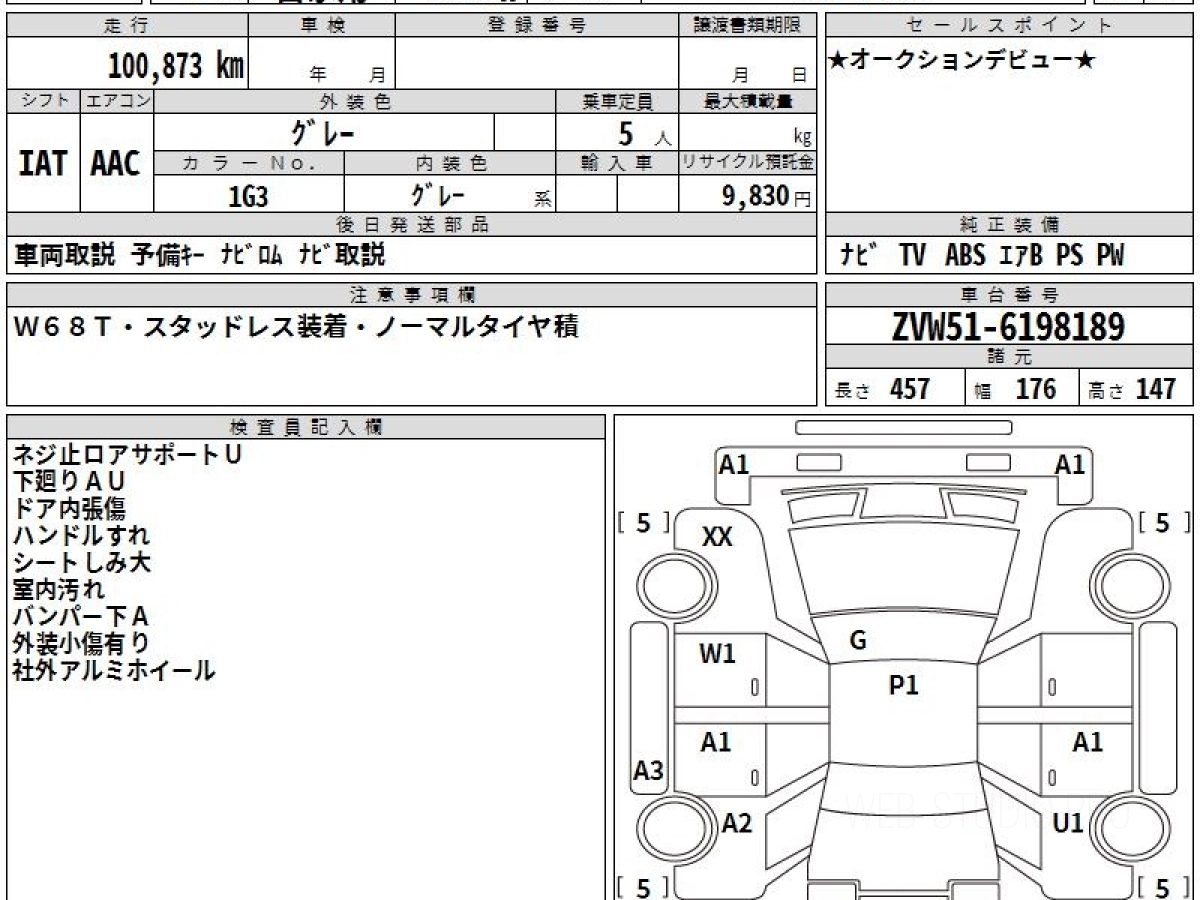Image resolution: width=1200 pixels, height=900 pixels.
Task: Click the 走行 column header
Action: [125, 26]
